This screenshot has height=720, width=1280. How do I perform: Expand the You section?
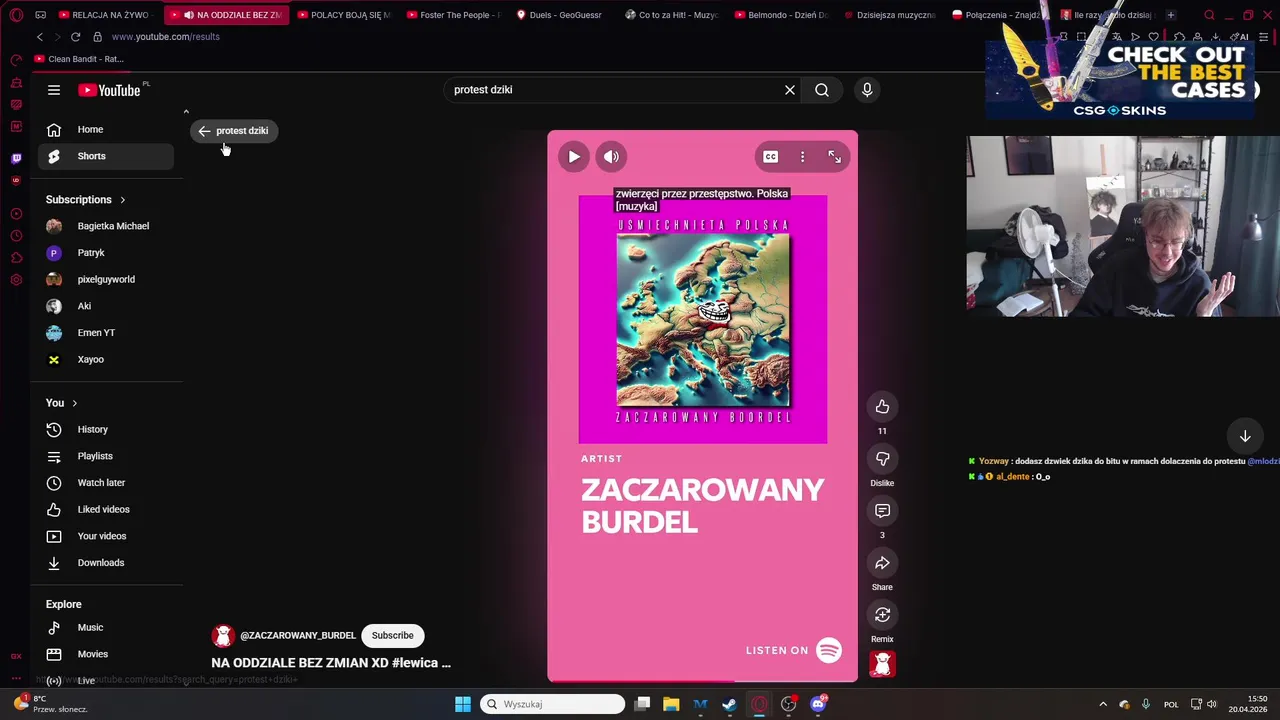point(61,403)
